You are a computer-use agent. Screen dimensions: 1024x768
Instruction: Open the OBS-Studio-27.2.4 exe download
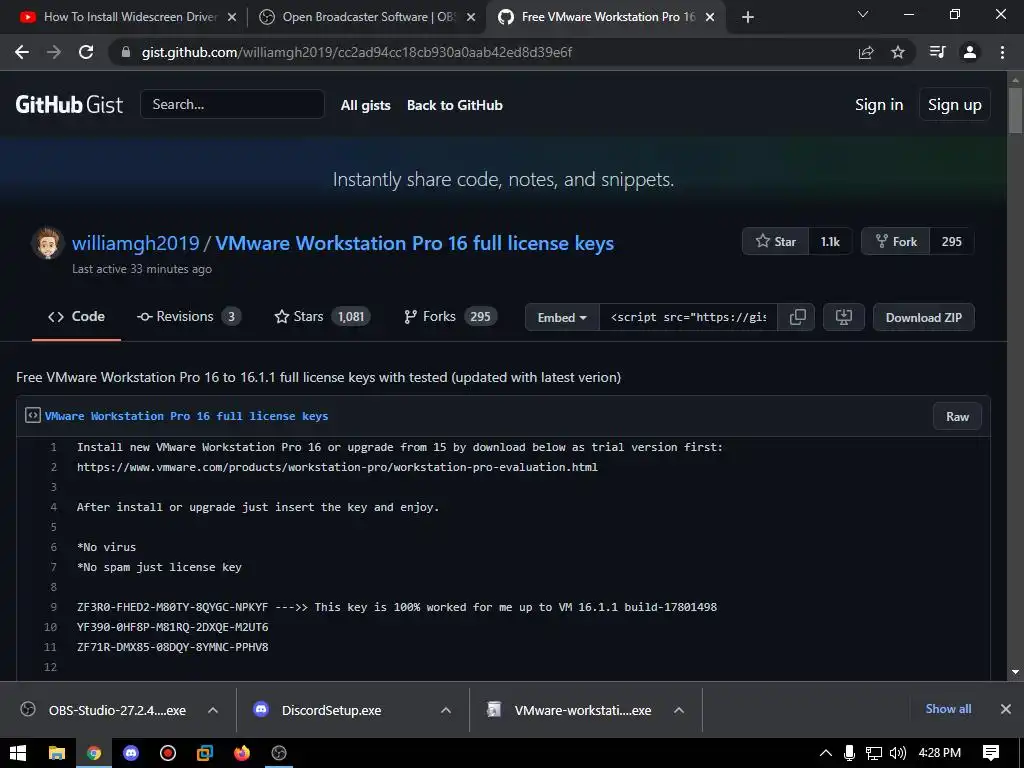104,710
